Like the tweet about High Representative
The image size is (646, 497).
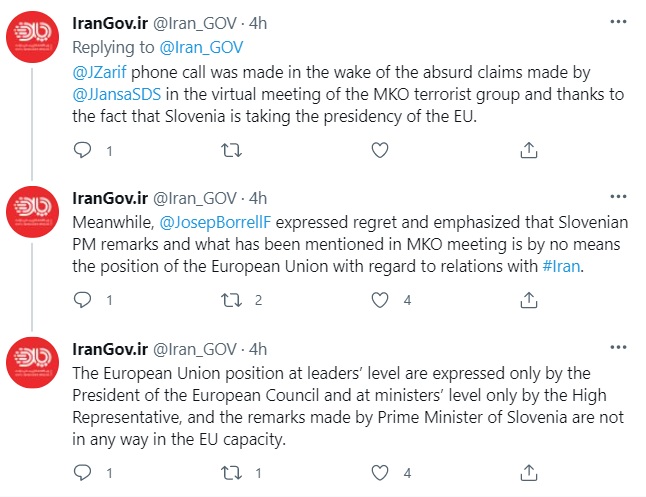[379, 472]
